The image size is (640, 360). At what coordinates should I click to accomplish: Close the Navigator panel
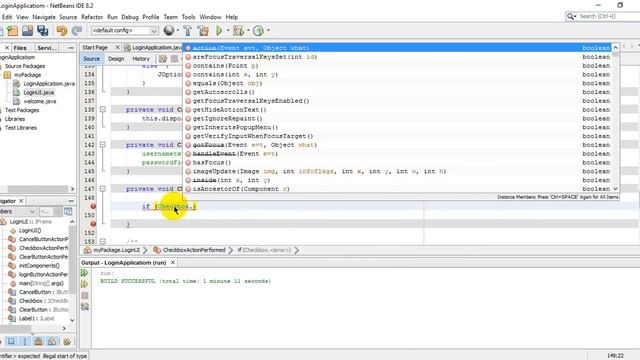point(21,201)
